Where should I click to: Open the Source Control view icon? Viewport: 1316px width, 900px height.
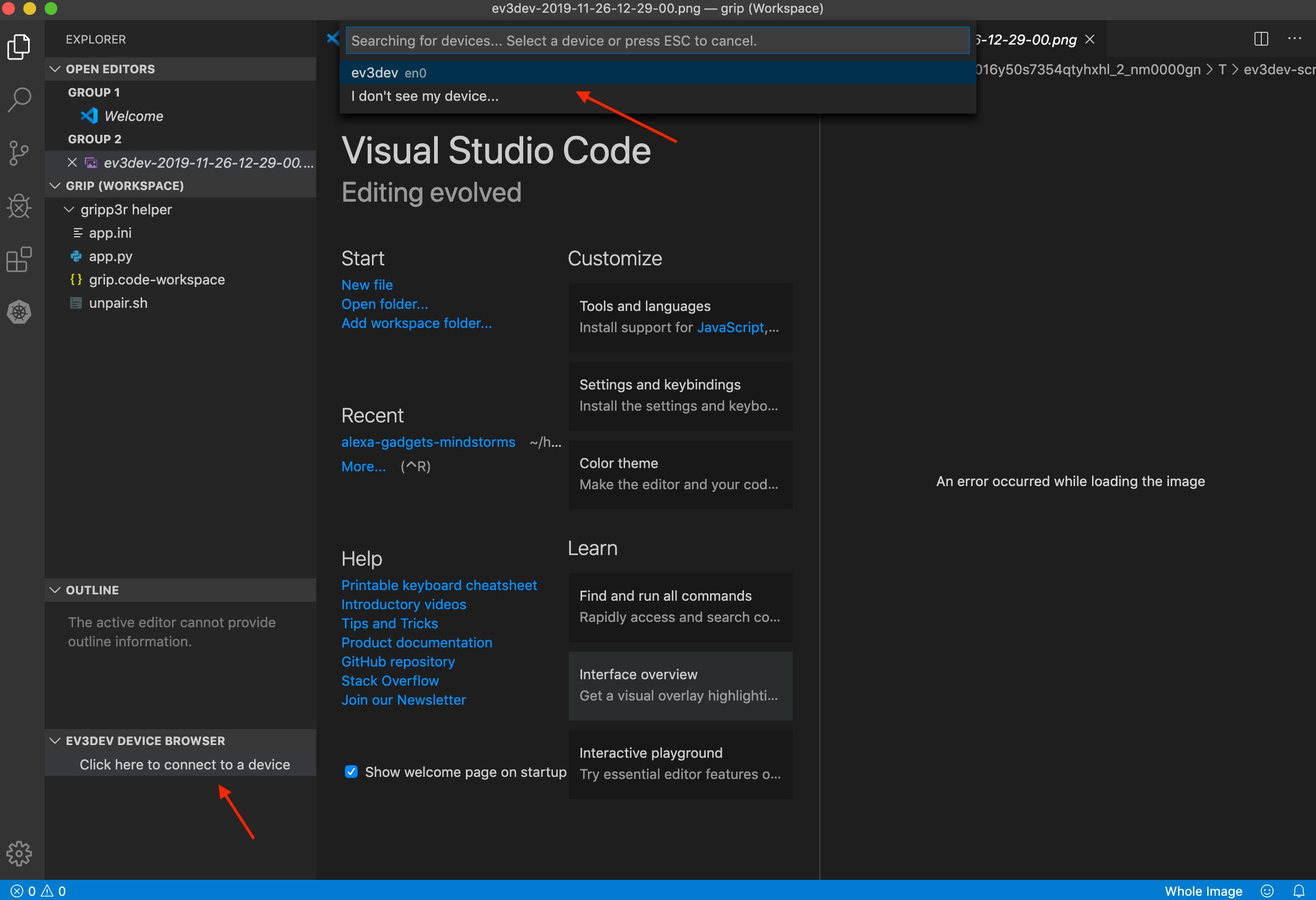tap(19, 153)
